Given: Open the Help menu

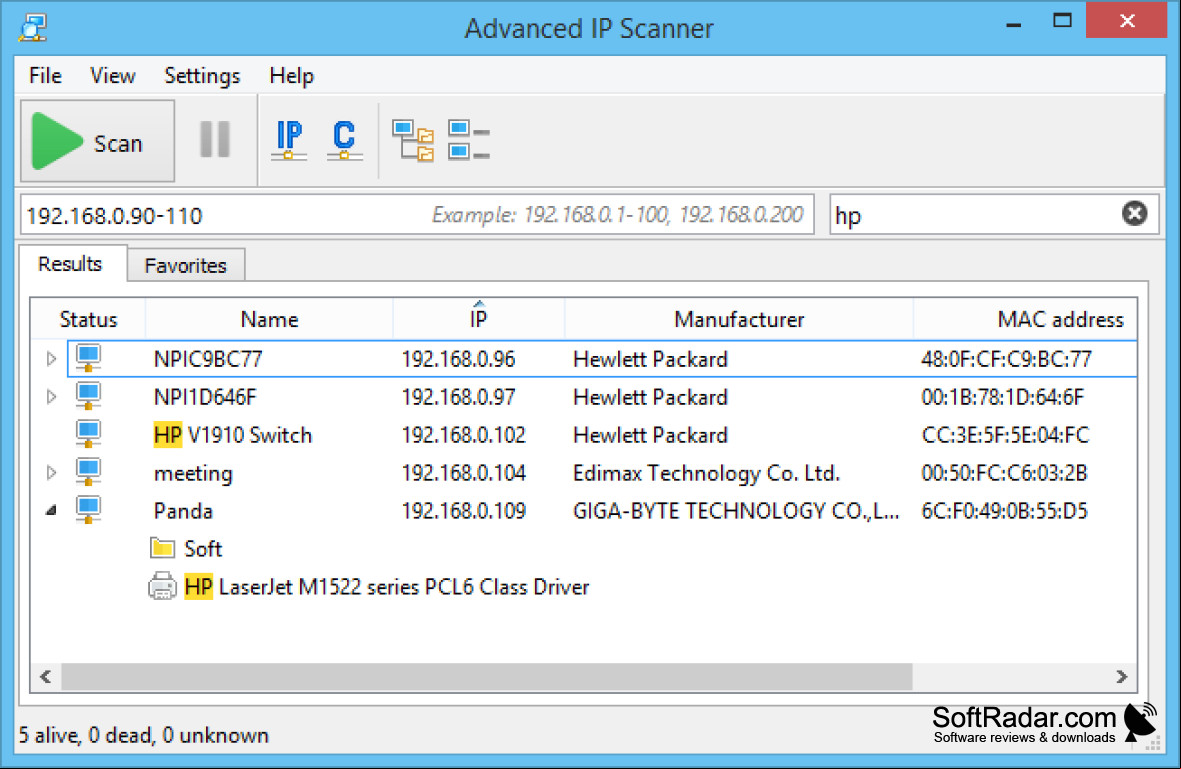Looking at the screenshot, I should [x=291, y=75].
